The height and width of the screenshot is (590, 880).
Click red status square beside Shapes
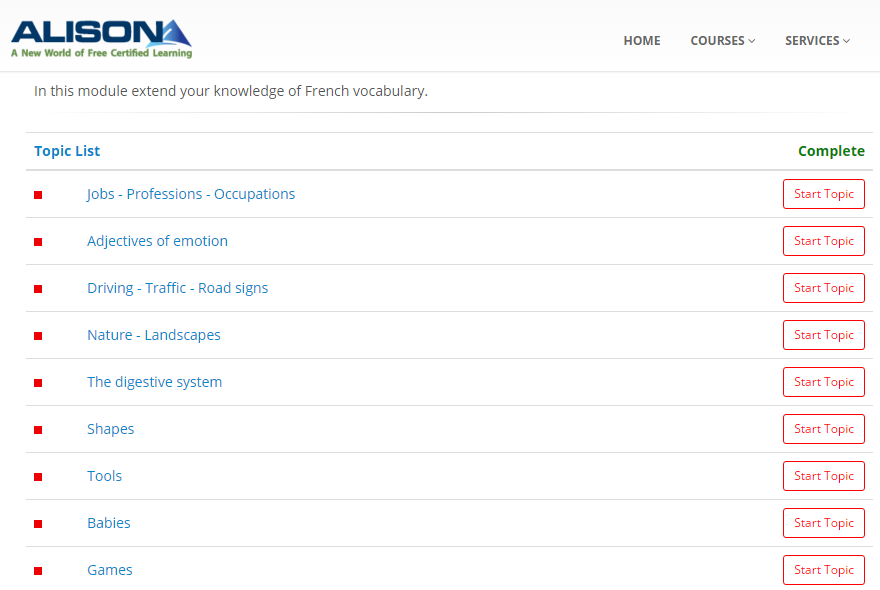(38, 430)
